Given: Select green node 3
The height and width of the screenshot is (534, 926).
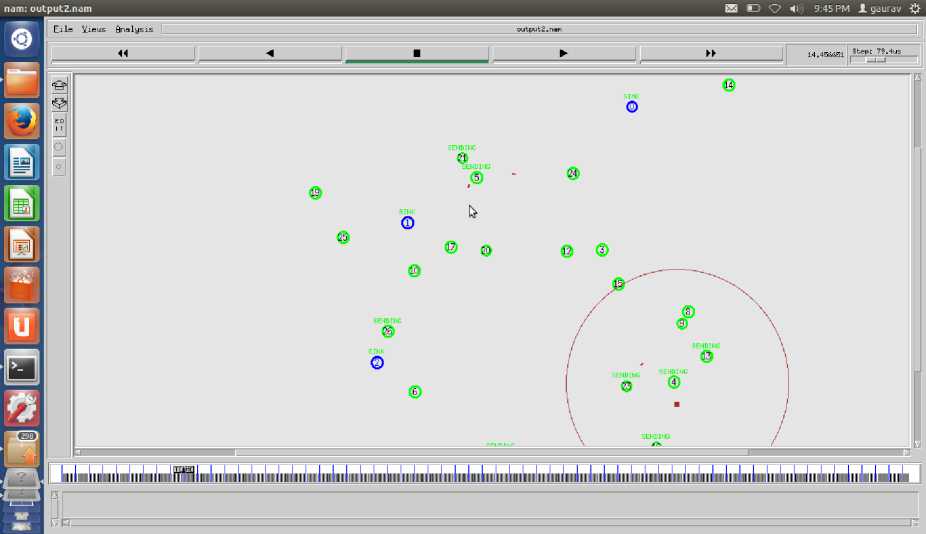Looking at the screenshot, I should [602, 250].
